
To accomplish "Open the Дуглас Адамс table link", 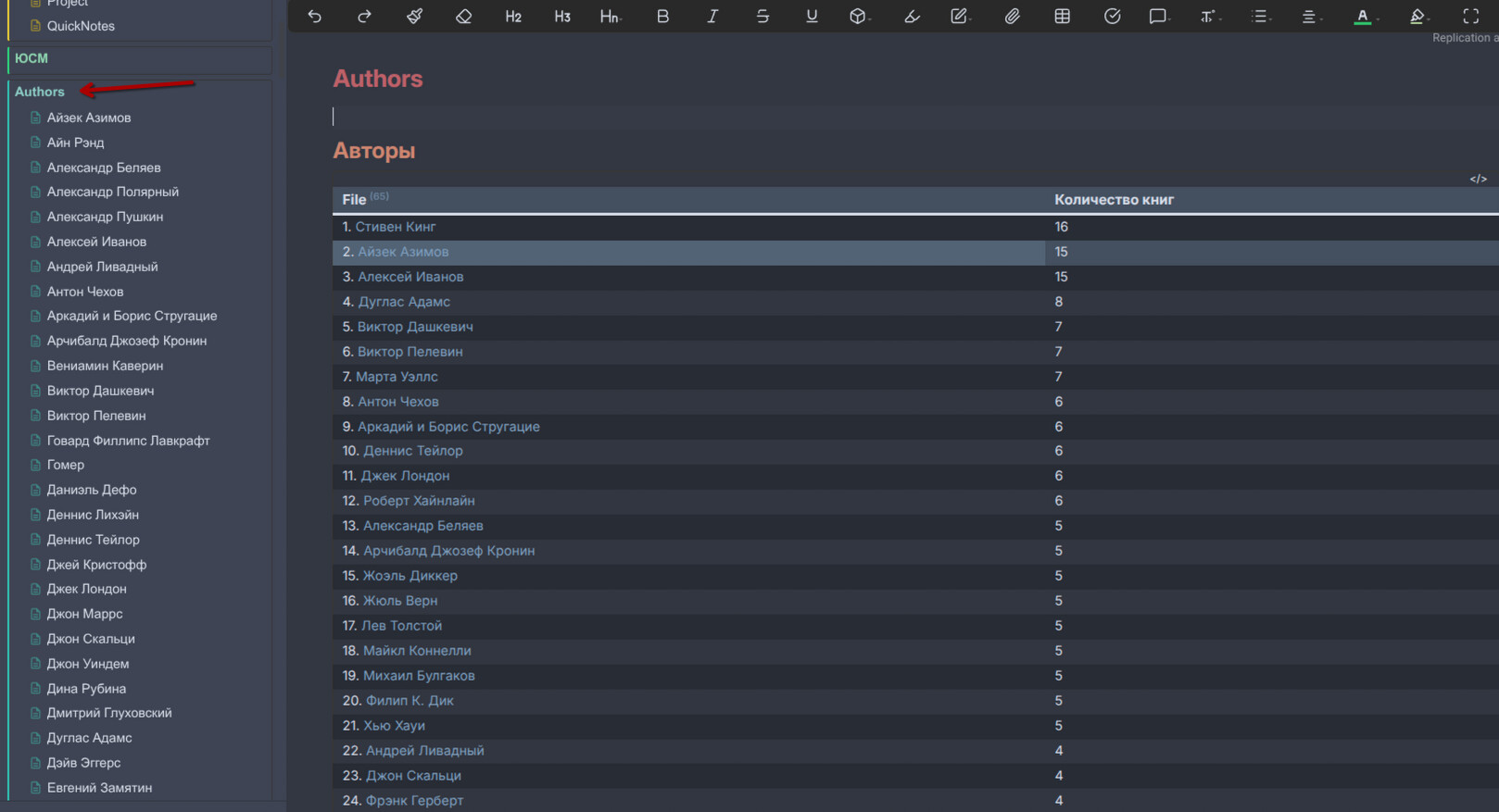I will 404,302.
